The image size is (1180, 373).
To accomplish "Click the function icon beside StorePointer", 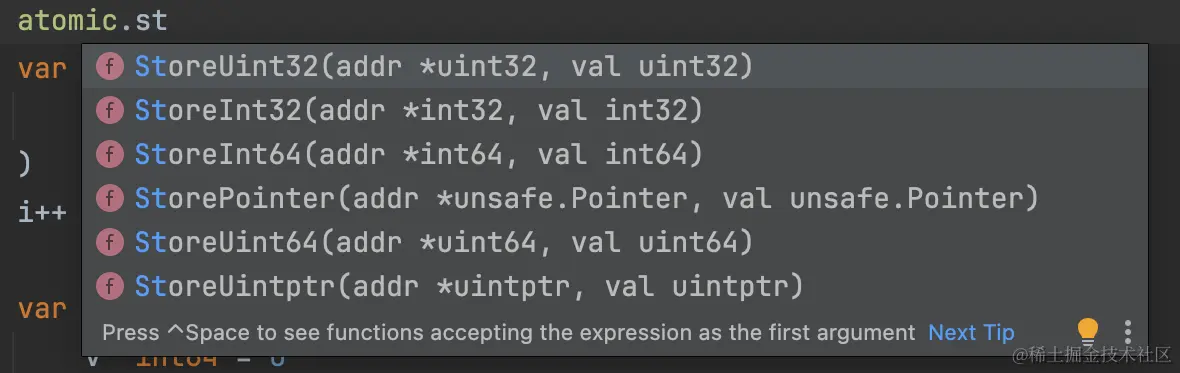I will coord(110,199).
